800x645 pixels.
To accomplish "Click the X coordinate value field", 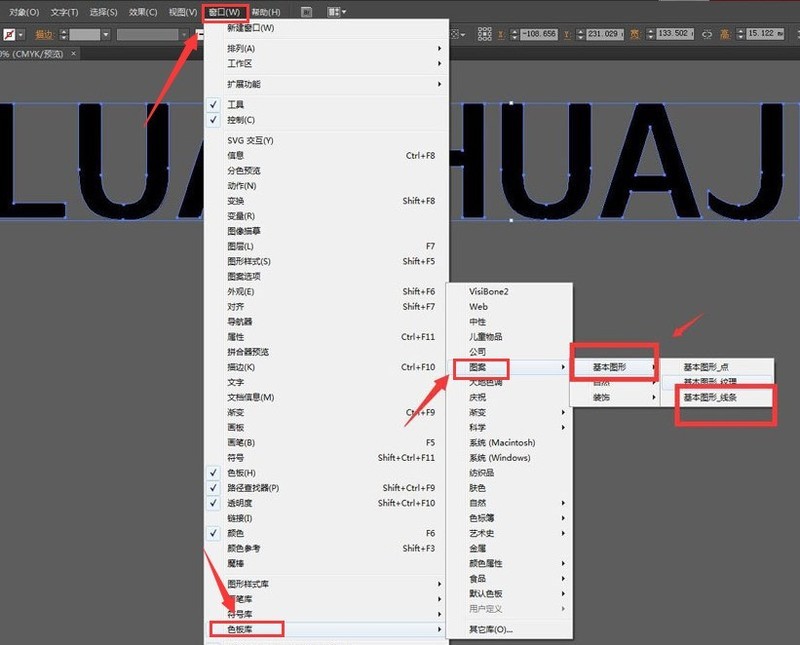I will [539, 34].
